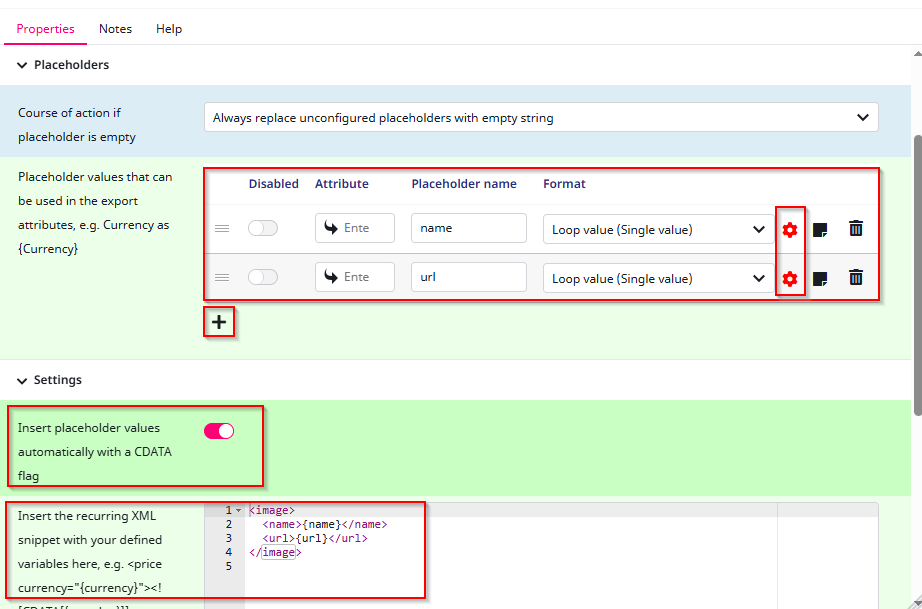The height and width of the screenshot is (609, 922).
Task: Grab the drag handle of the url row
Action: 222,278
